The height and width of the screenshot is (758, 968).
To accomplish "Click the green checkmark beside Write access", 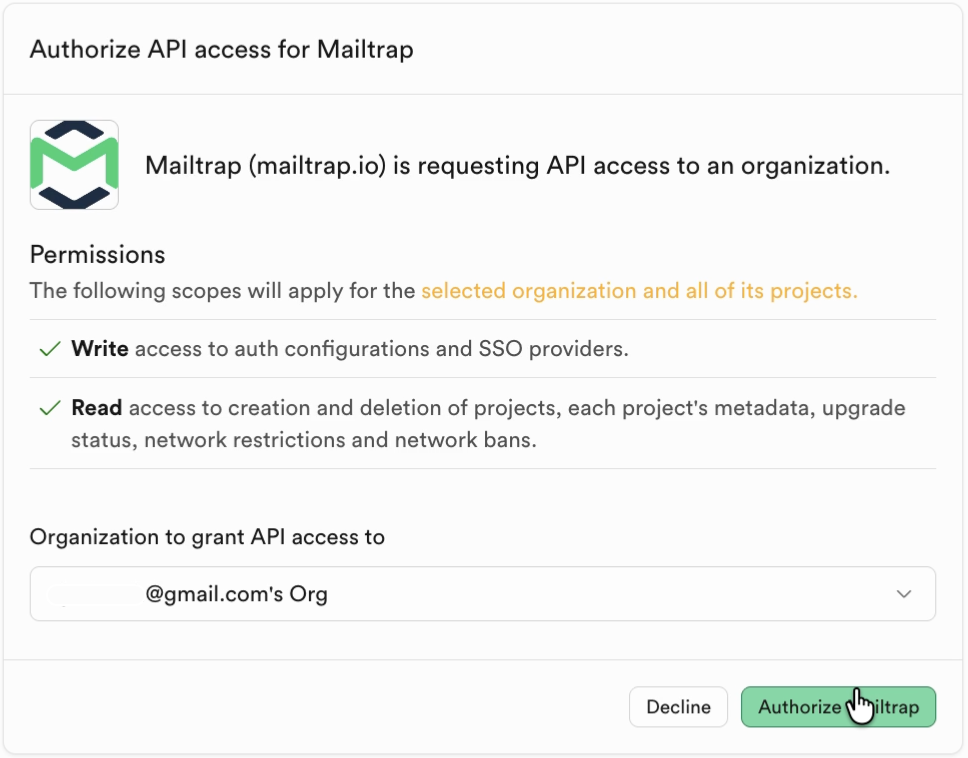I will pos(50,349).
